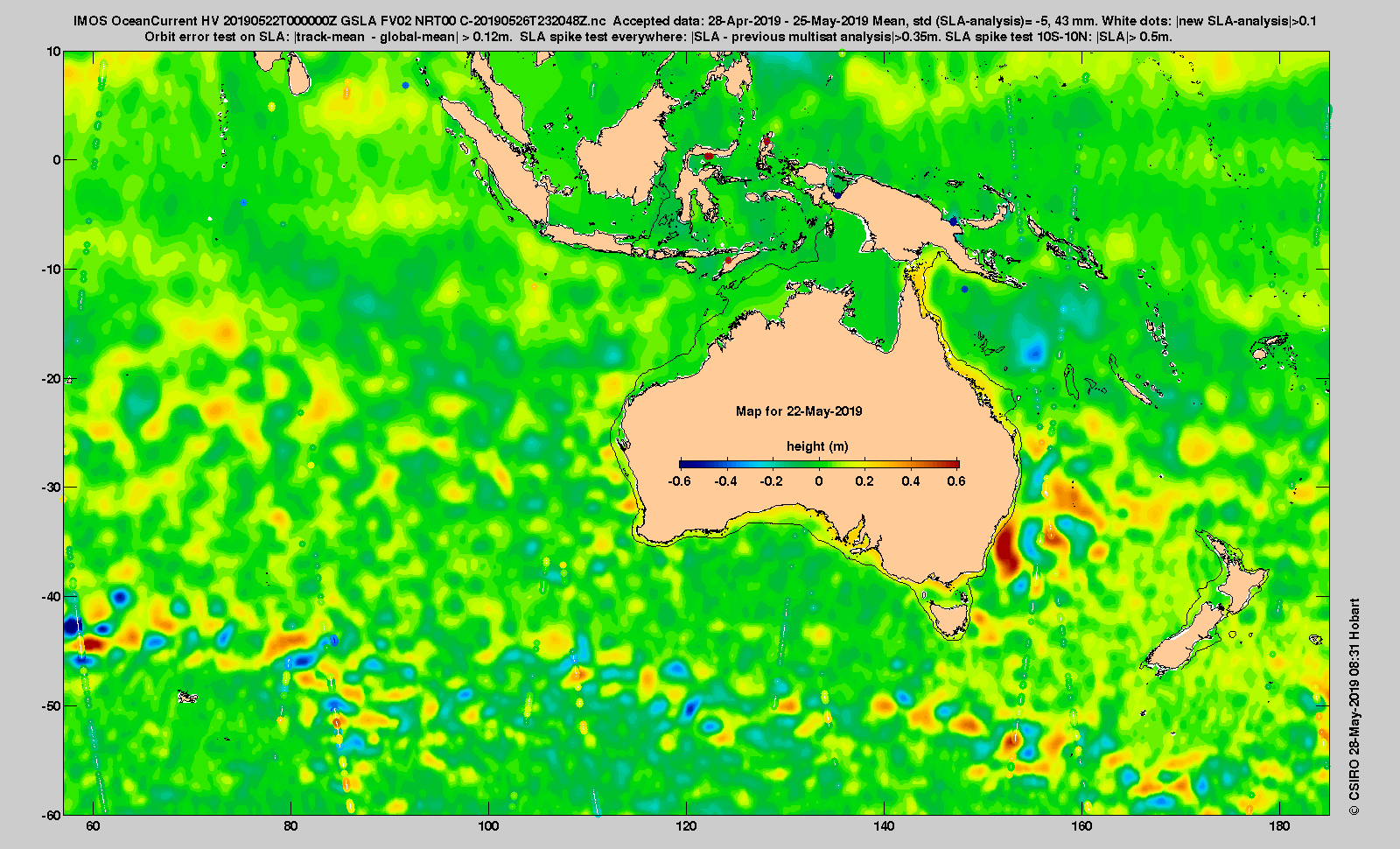Image resolution: width=1400 pixels, height=849 pixels.
Task: Click longitude axis label "140"
Action: (884, 826)
